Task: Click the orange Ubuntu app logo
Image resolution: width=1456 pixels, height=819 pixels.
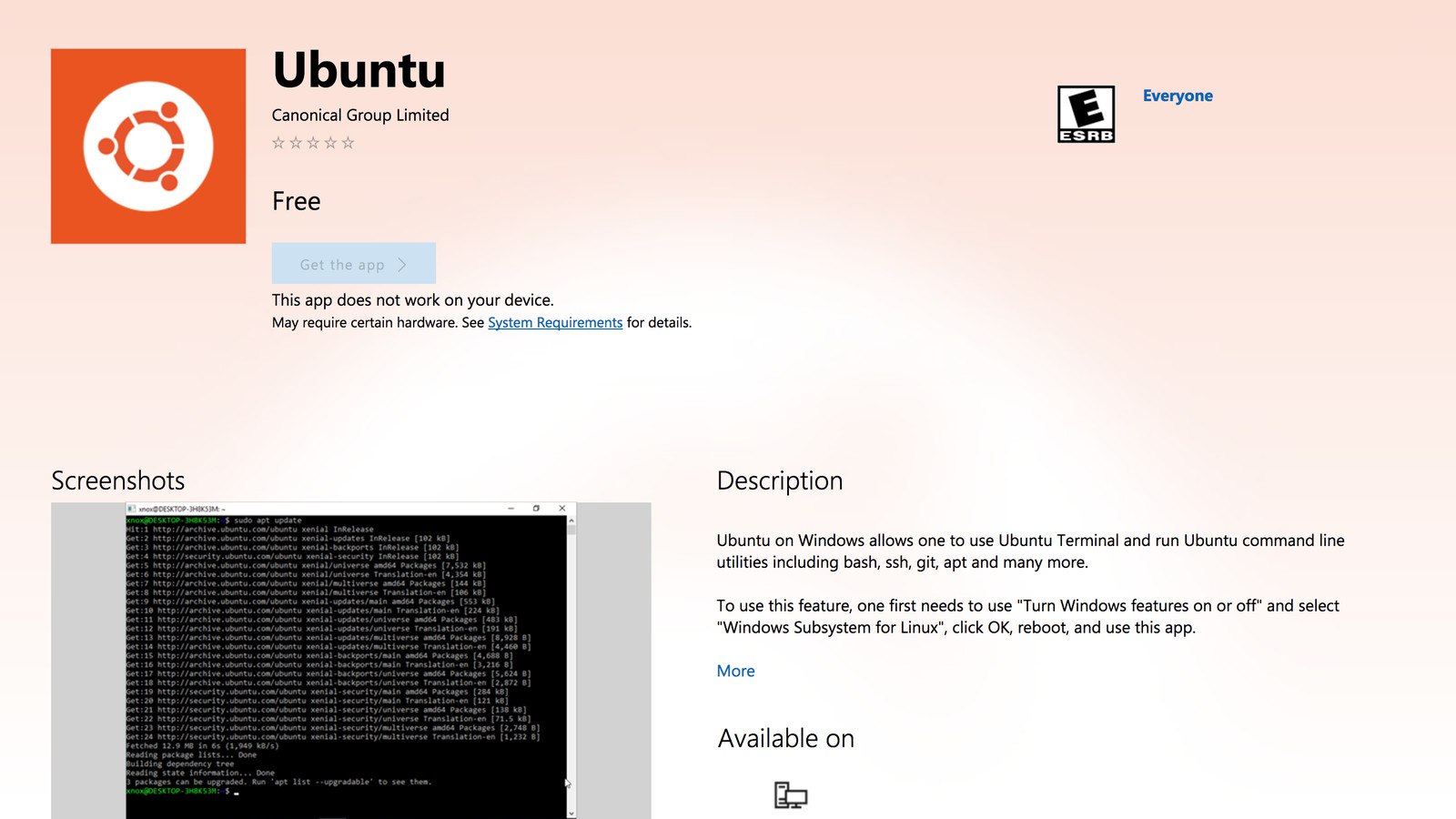Action: 148,147
